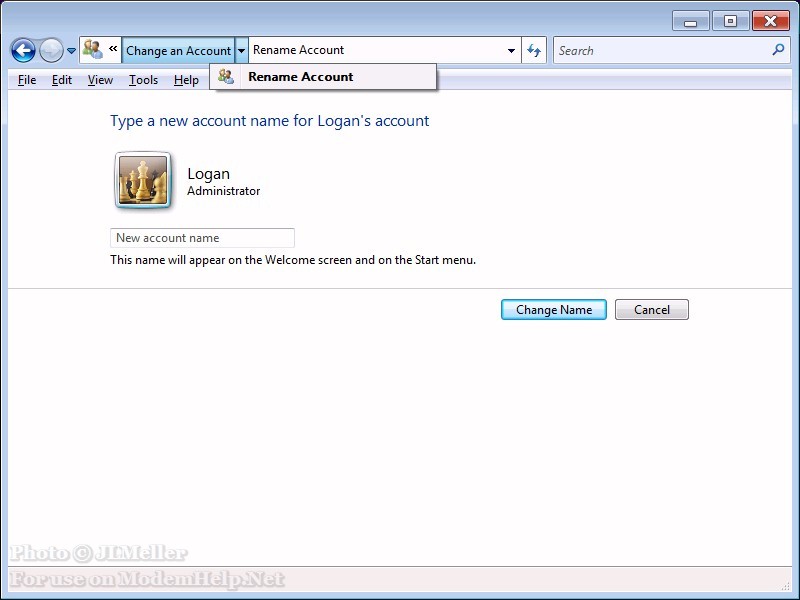
Task: Open the View menu
Action: (x=100, y=80)
